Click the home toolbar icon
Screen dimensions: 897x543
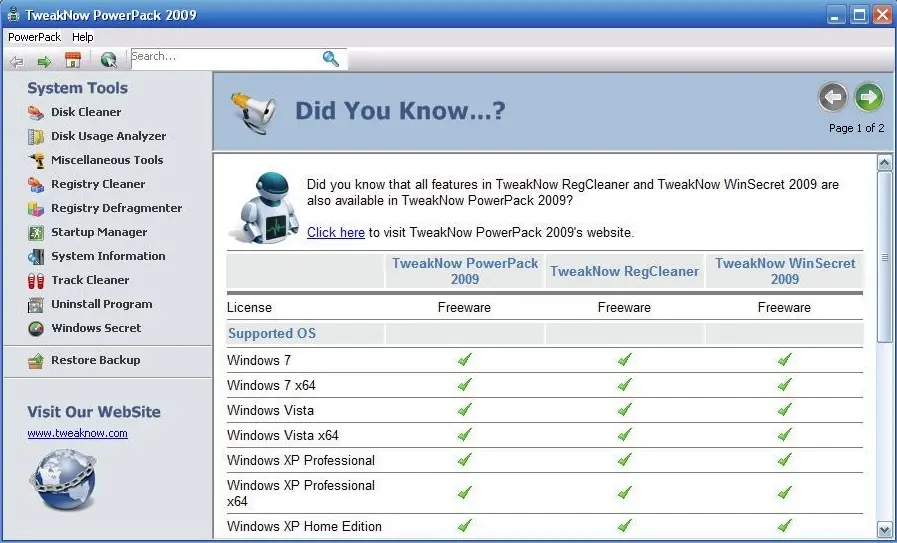73,60
